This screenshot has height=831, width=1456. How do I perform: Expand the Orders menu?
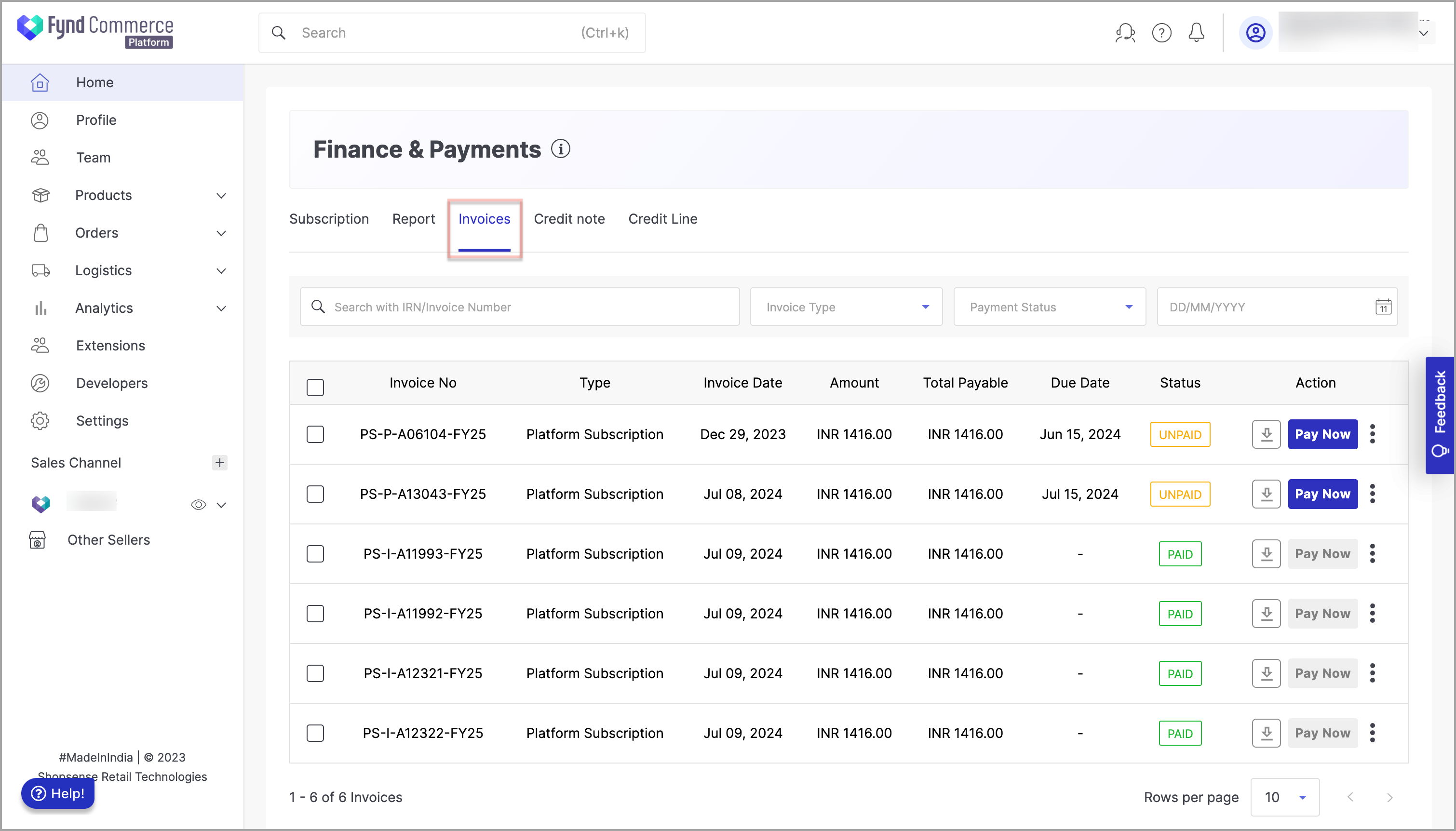(x=221, y=233)
